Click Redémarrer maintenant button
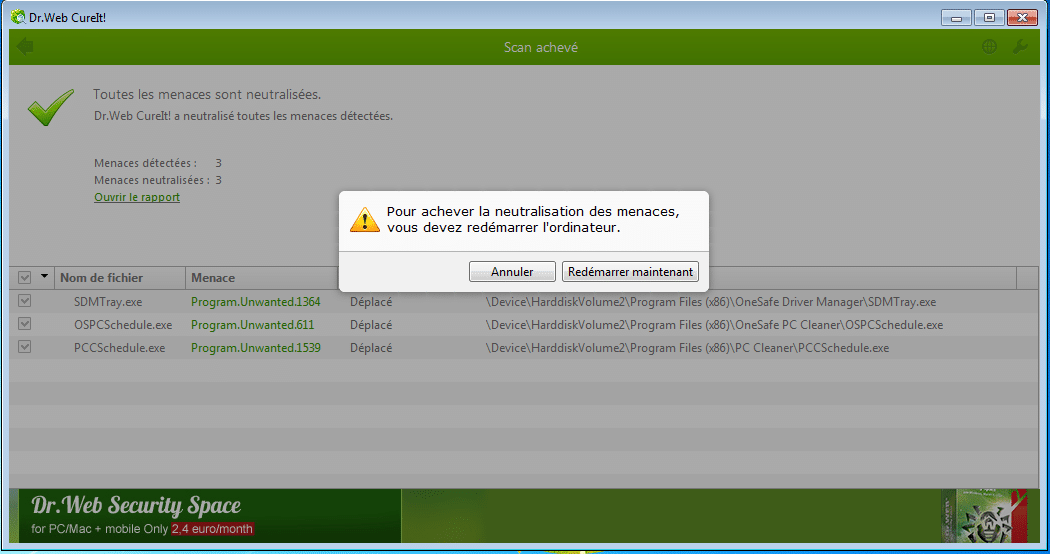 630,271
